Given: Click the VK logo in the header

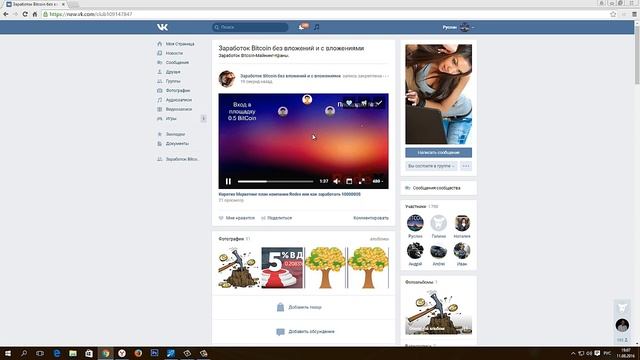Looking at the screenshot, I should 162,27.
